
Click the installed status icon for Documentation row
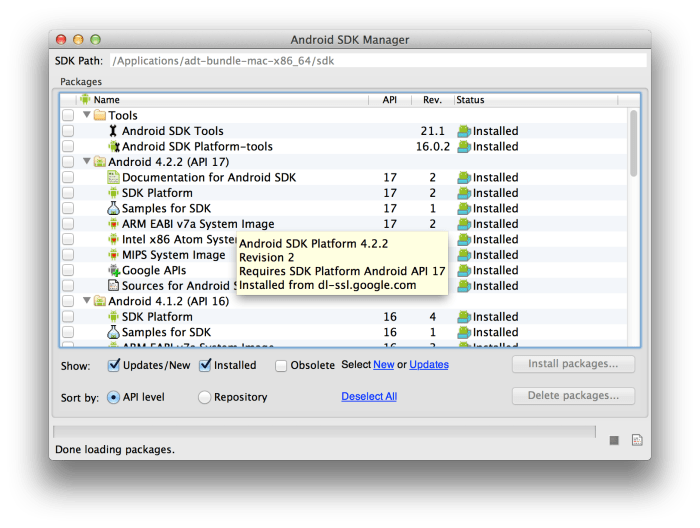click(464, 178)
